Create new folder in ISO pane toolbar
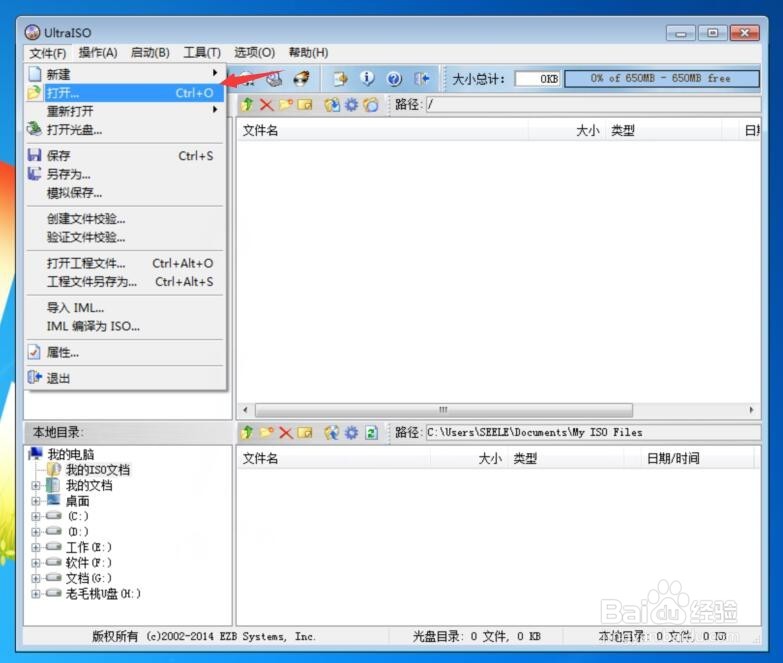The height and width of the screenshot is (663, 783). click(286, 105)
